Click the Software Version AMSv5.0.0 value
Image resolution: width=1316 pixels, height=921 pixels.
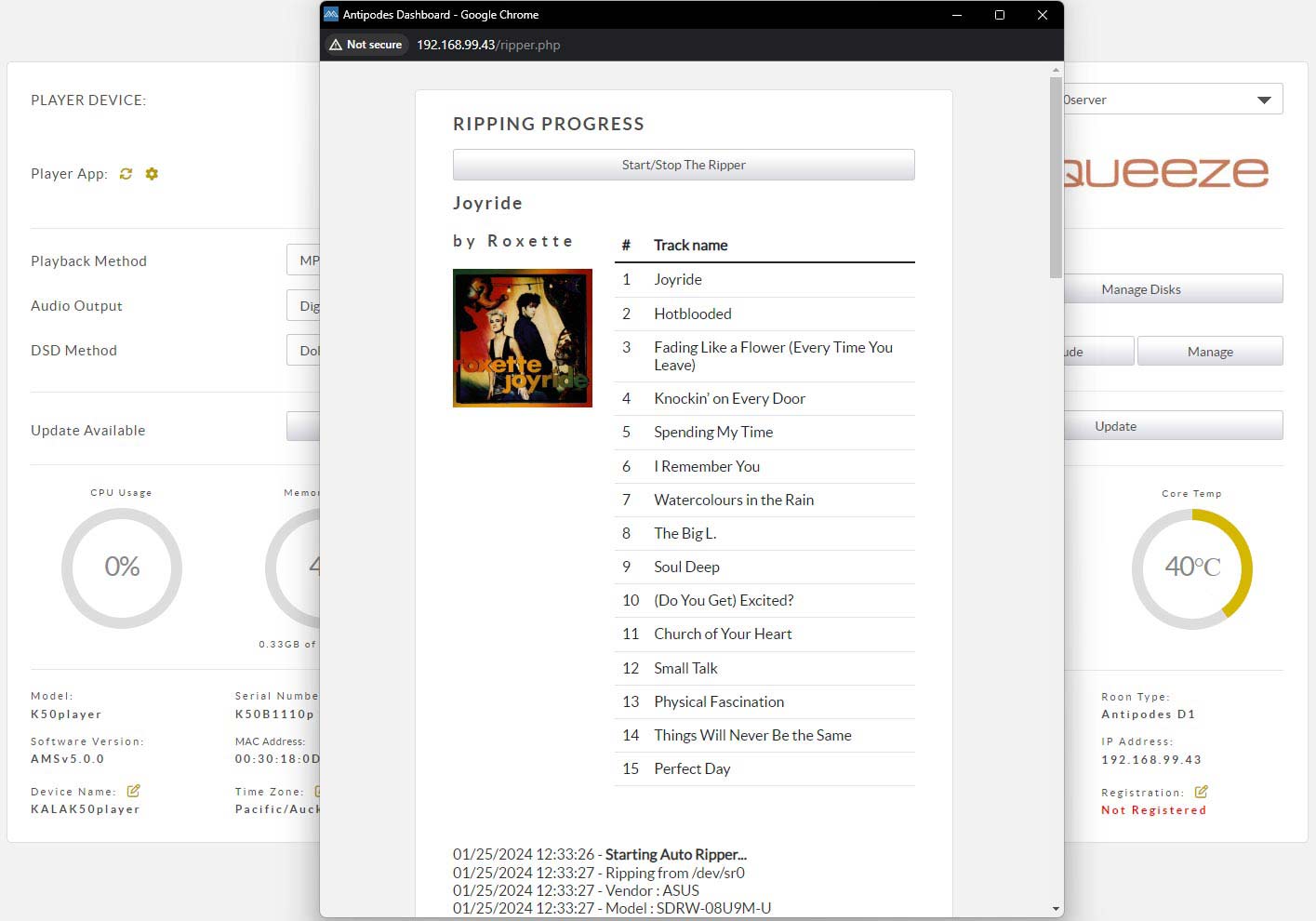(68, 759)
